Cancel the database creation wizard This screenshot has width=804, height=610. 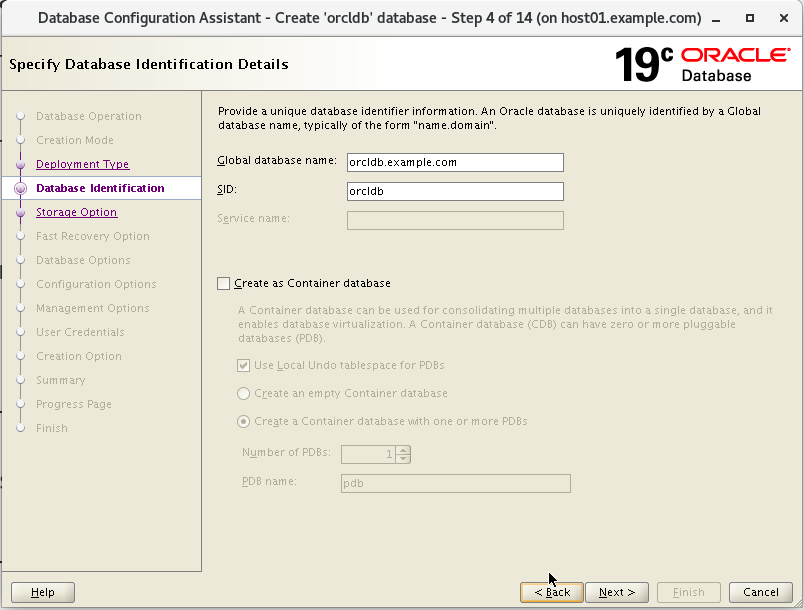(761, 593)
